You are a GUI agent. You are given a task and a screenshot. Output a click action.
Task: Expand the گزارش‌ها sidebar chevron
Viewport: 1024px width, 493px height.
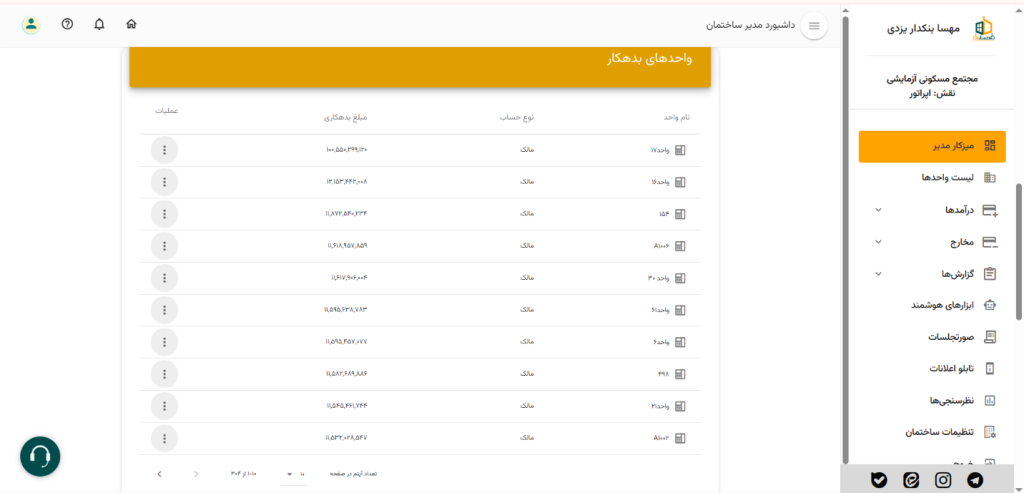[x=878, y=274]
